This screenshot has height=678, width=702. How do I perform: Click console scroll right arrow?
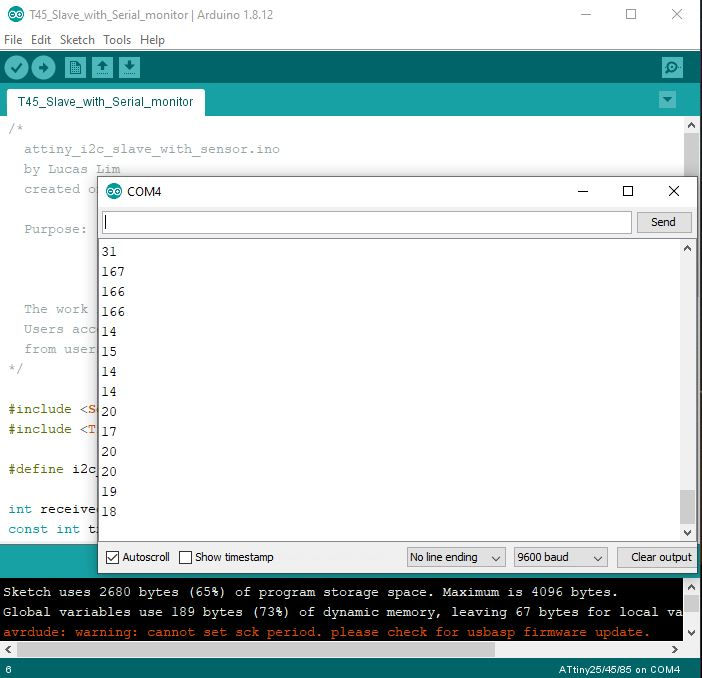pyautogui.click(x=675, y=649)
